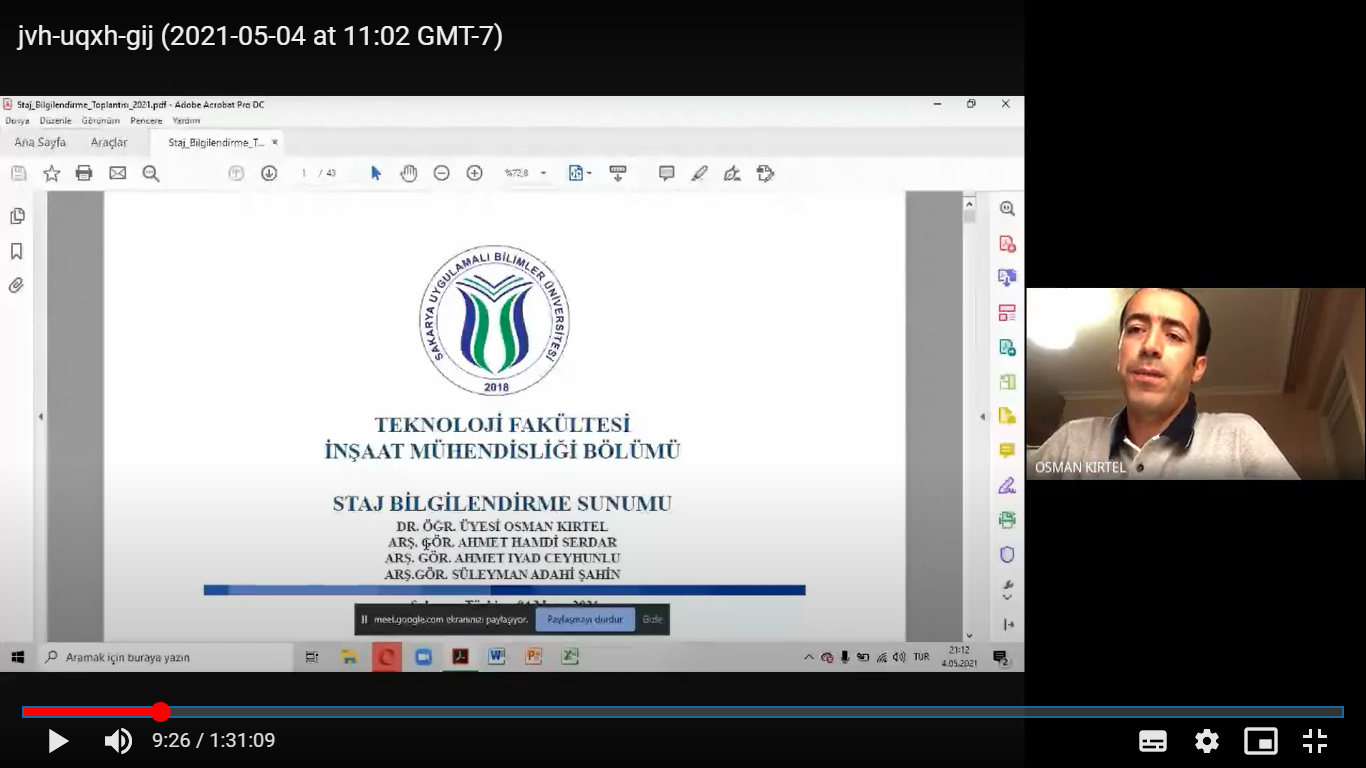This screenshot has height=768, width=1366.
Task: Click the search tools magnifier in right pane
Action: tap(1007, 209)
